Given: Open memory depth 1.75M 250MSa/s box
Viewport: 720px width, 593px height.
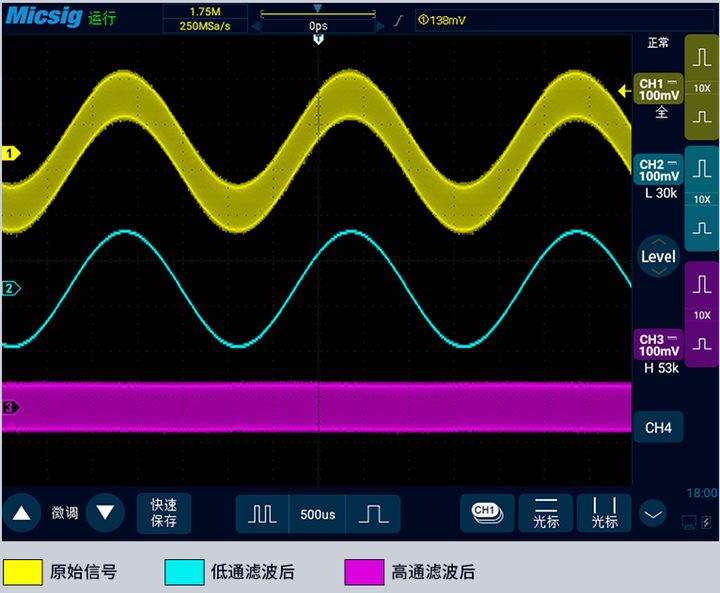Looking at the screenshot, I should 205,19.
